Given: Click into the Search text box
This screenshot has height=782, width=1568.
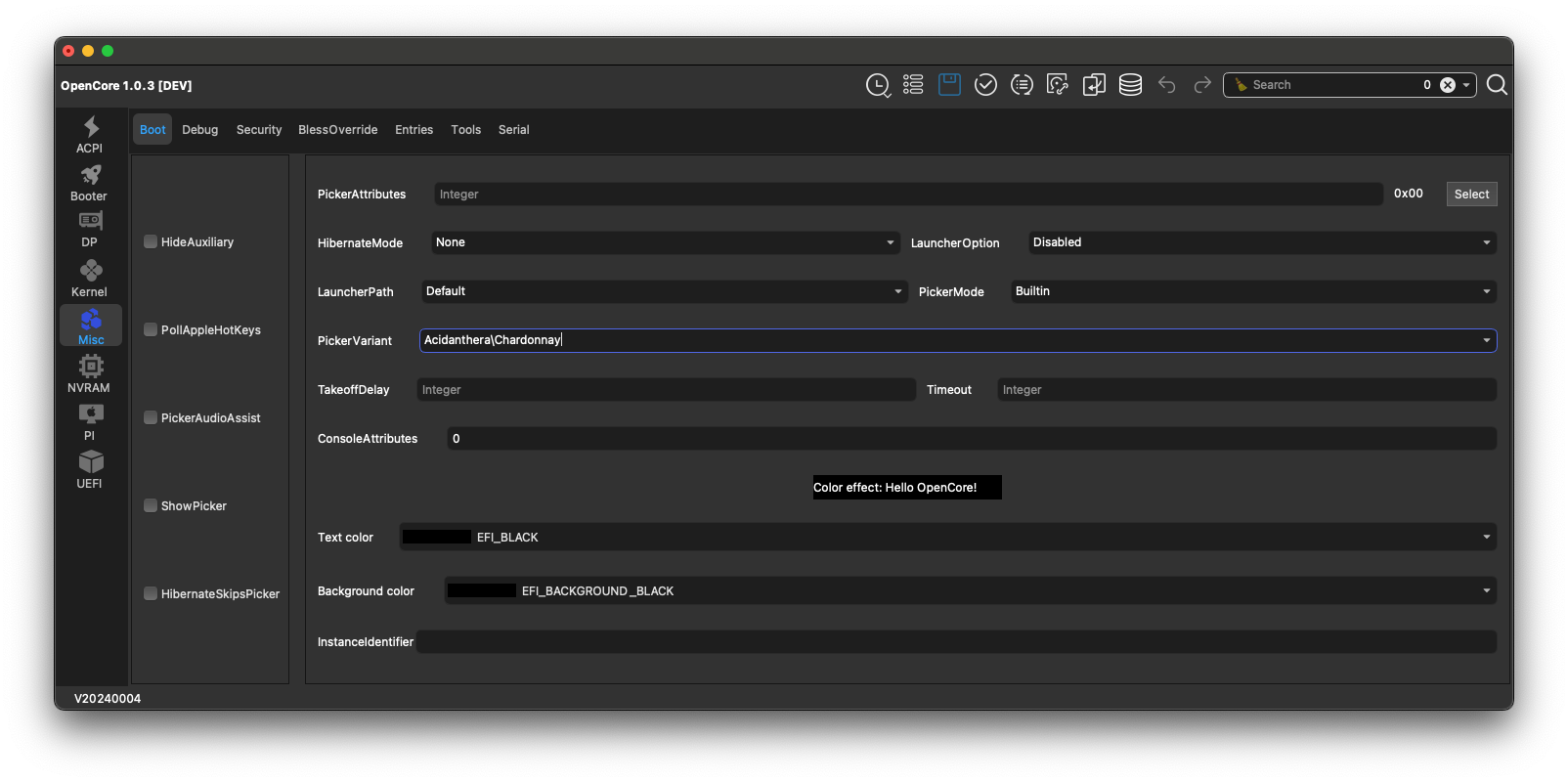Looking at the screenshot, I should tap(1333, 85).
